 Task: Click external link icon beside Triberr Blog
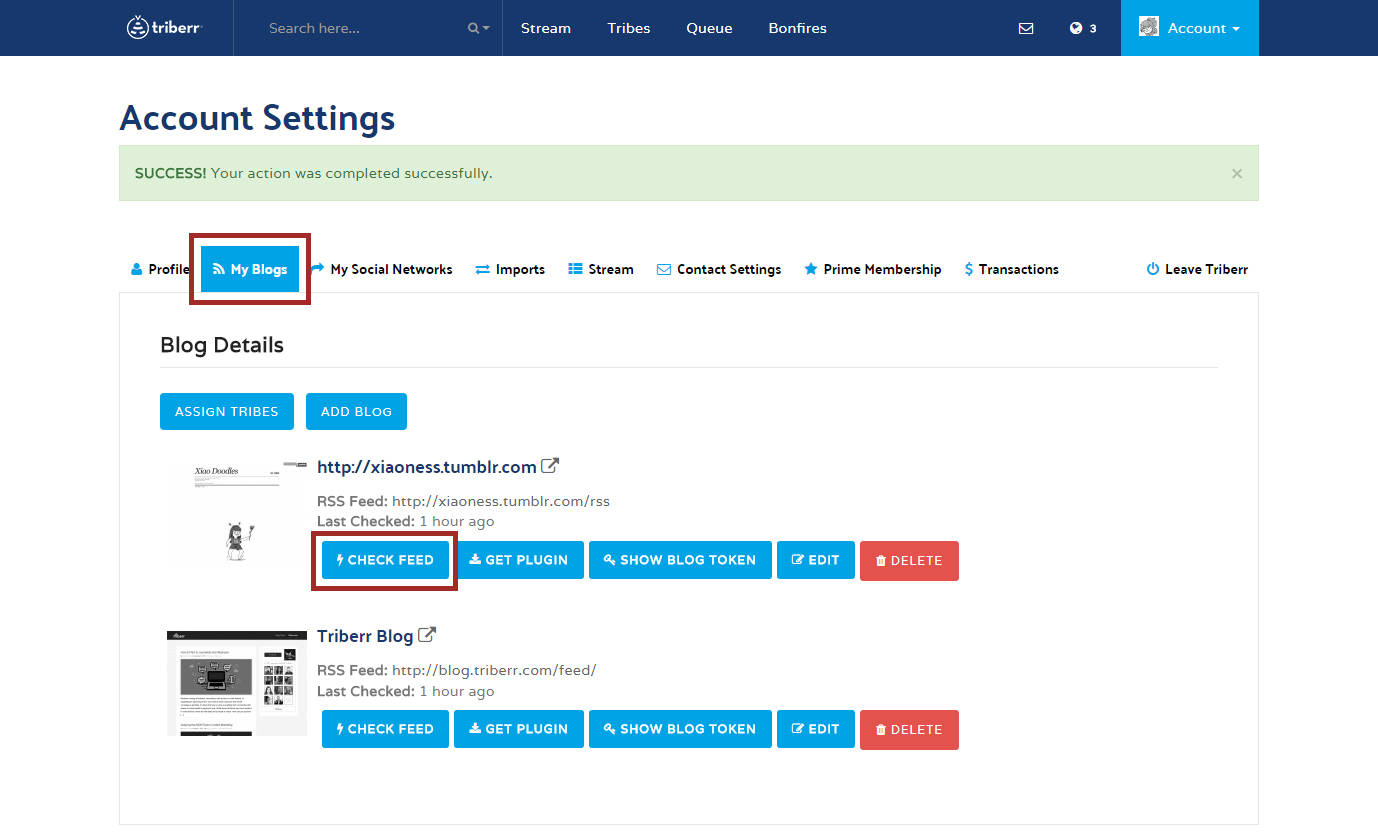click(427, 635)
